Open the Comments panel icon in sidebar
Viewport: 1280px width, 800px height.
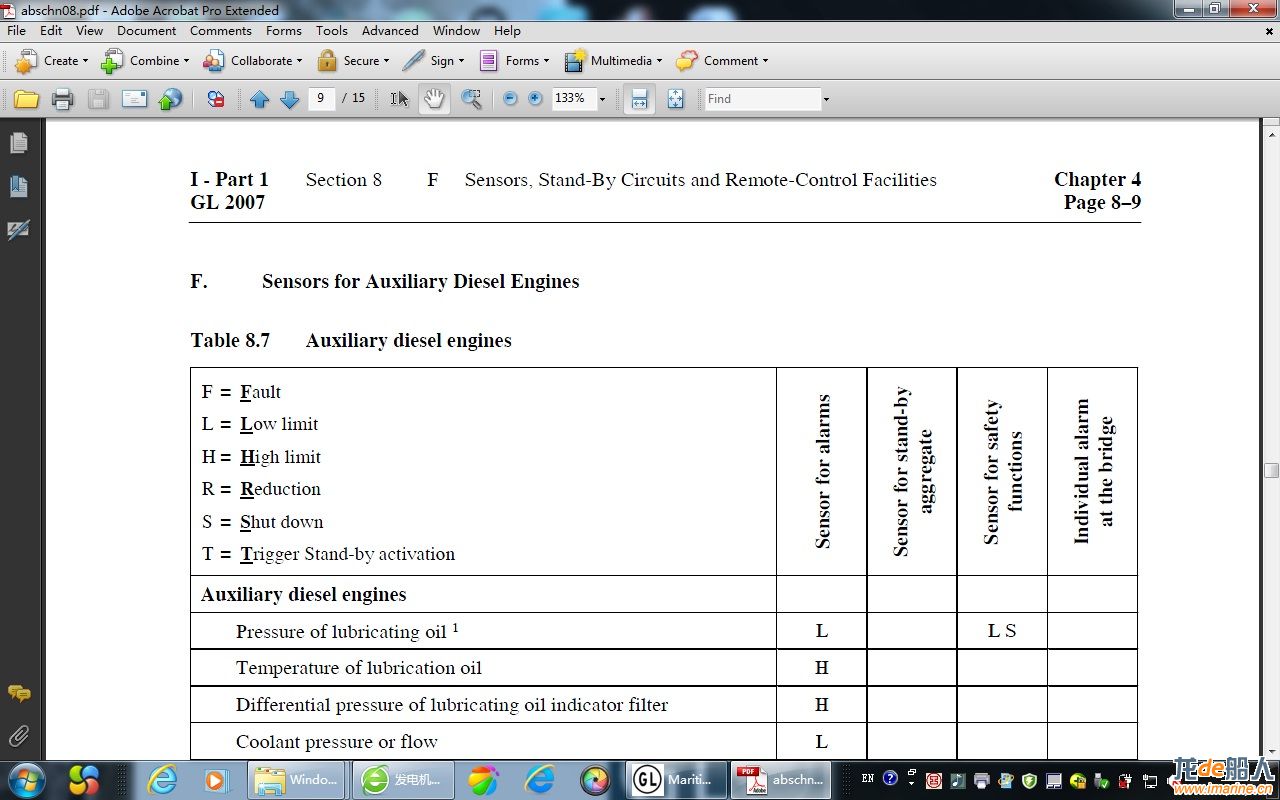coord(19,694)
